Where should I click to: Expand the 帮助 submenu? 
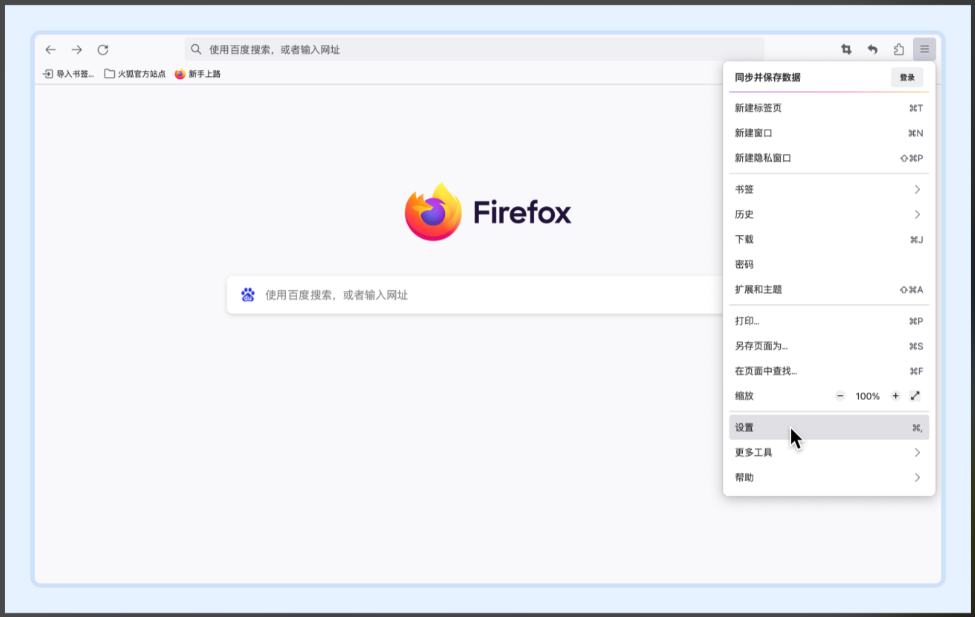(x=829, y=477)
